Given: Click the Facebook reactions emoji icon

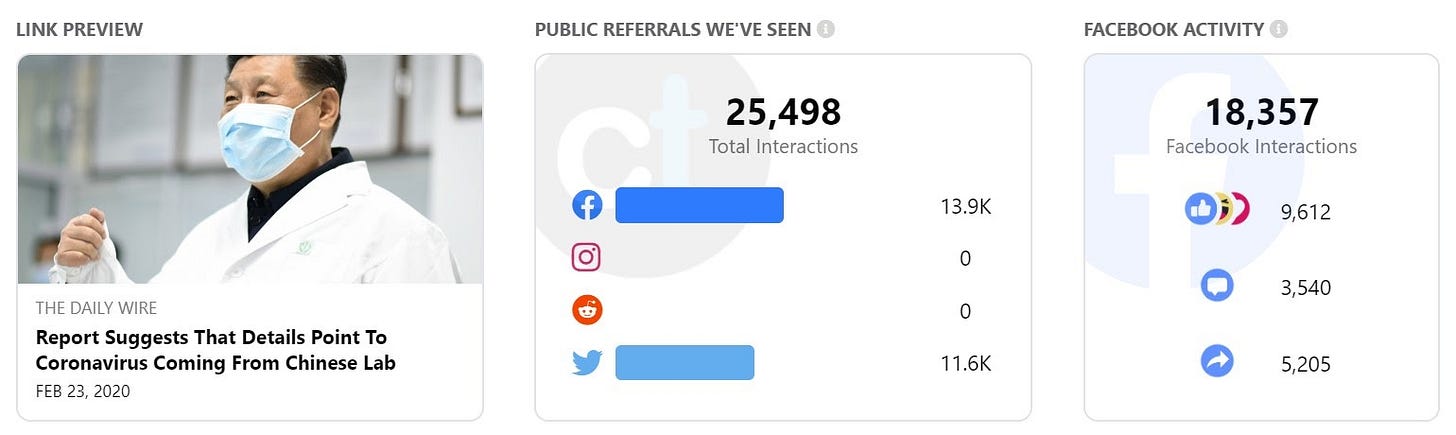Looking at the screenshot, I should [x=1217, y=209].
